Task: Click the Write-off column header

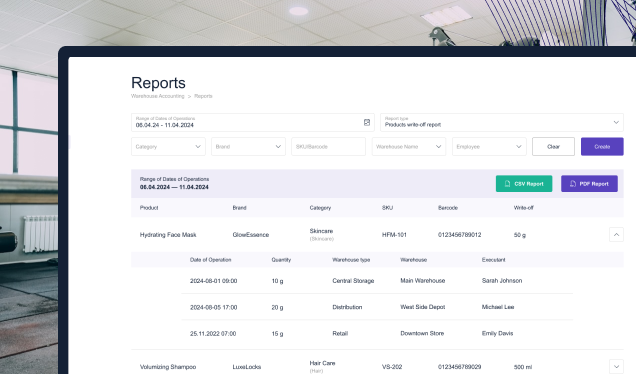Action: coord(524,208)
